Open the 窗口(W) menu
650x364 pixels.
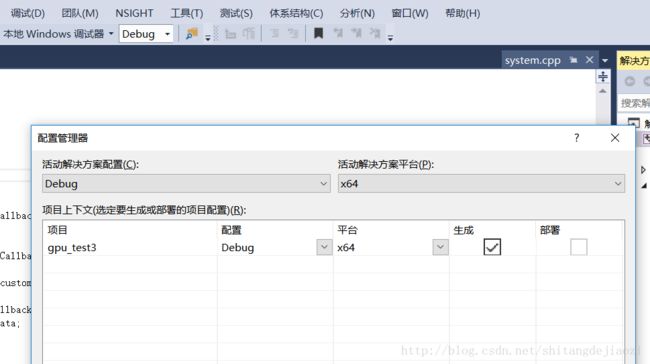coord(410,13)
